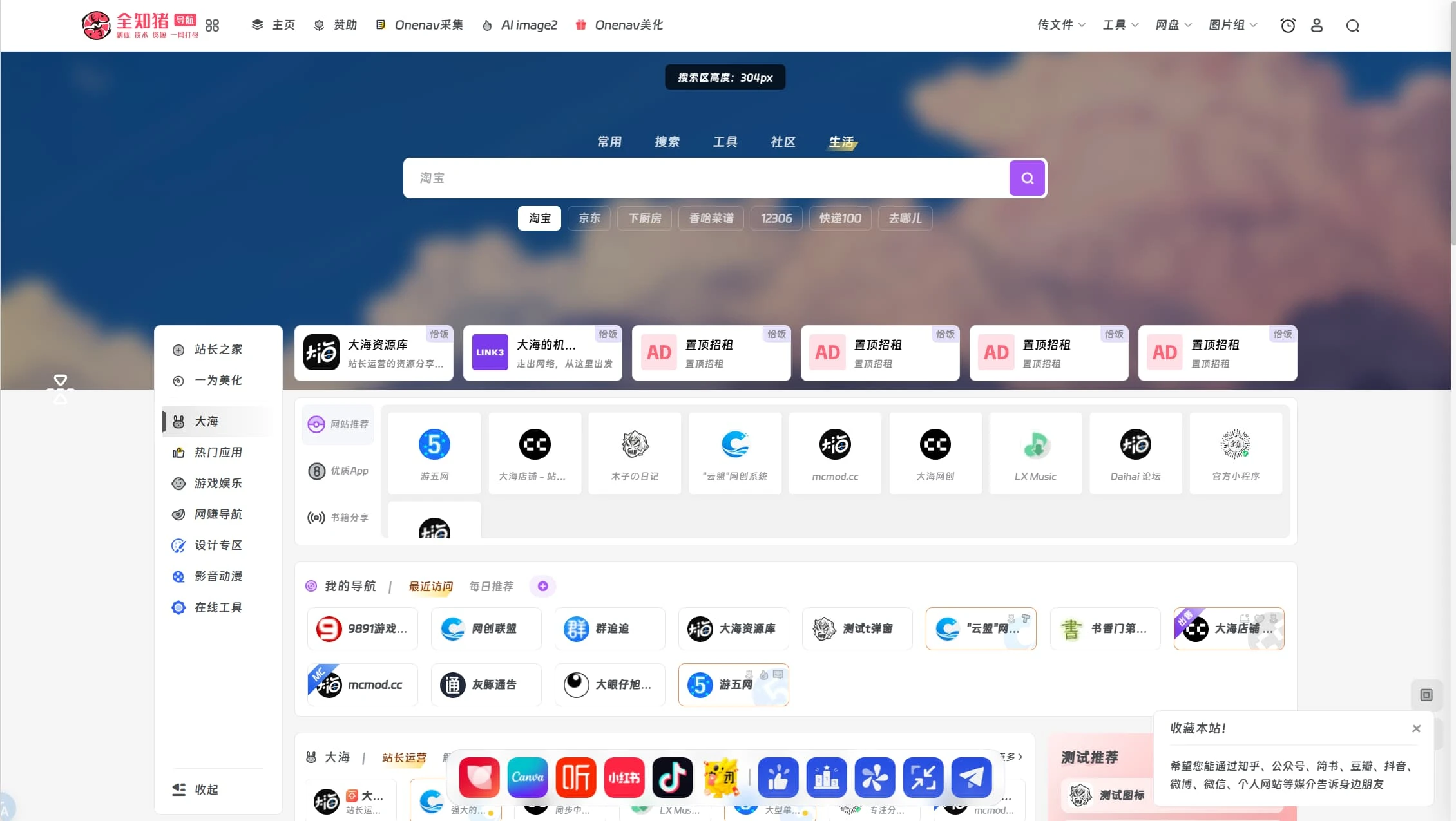Open the blue ranking podium dock icon
The height and width of the screenshot is (821, 1456).
(x=827, y=777)
